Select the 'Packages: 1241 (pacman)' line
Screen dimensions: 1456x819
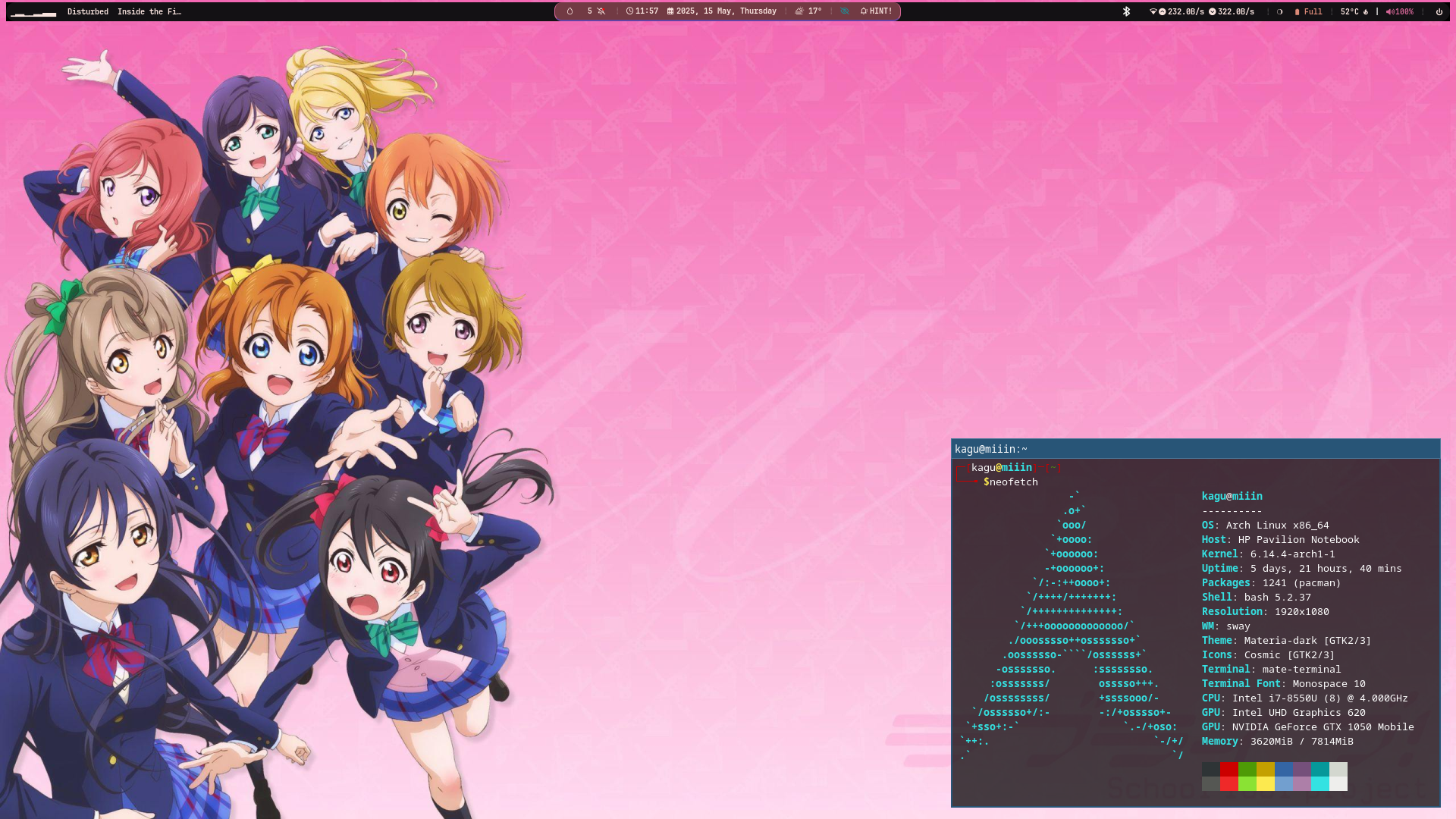(1272, 583)
